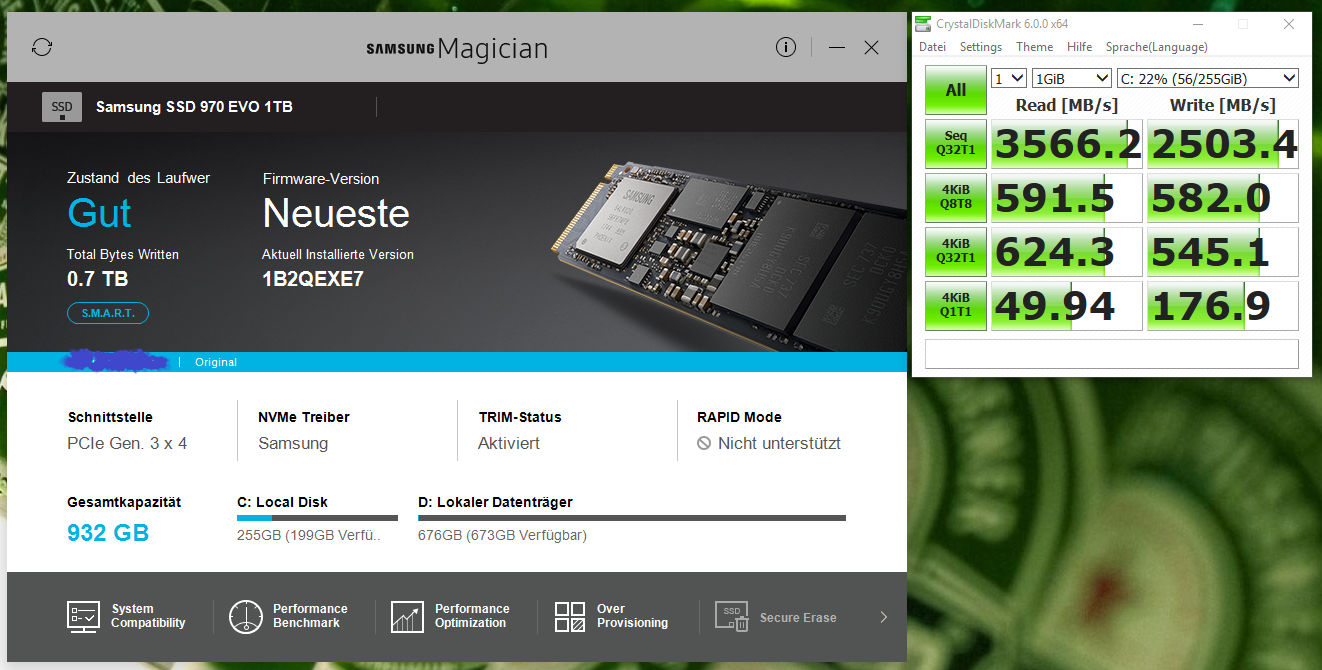Screen dimensions: 1322x670
Task: Click the Seq read result 3566.2
Action: click(x=1066, y=144)
